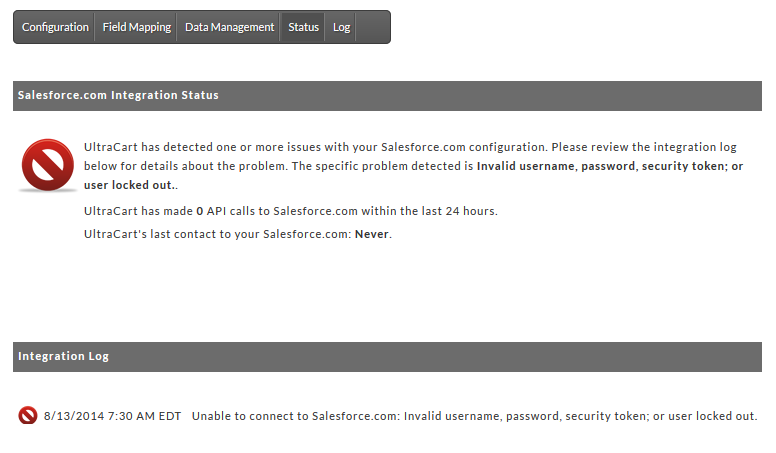The height and width of the screenshot is (453, 776).
Task: Go to the Log tab
Action: [341, 27]
